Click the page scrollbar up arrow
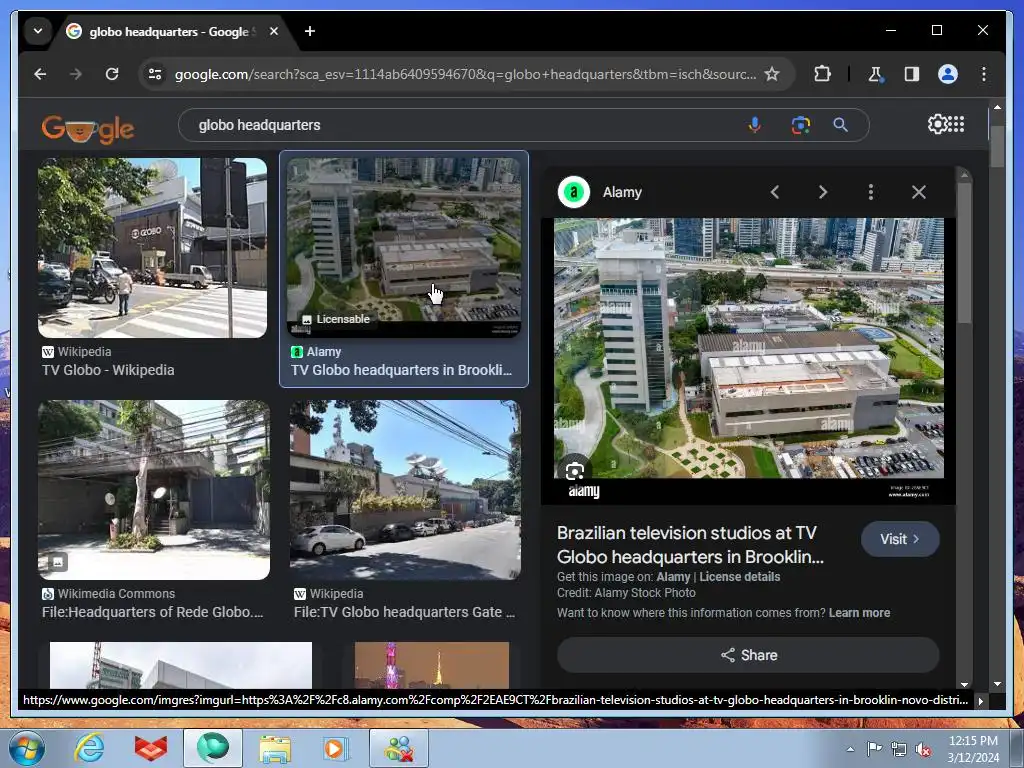 coord(997,106)
